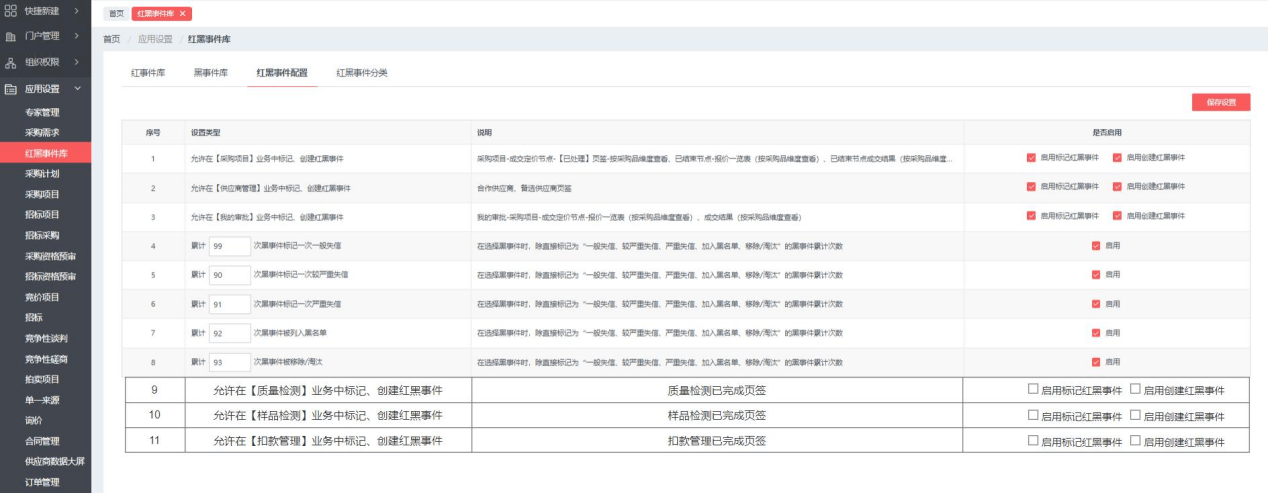Click the 组织权限 hierarchy icon
Viewport: 1268px width, 493px height.
click(11, 63)
